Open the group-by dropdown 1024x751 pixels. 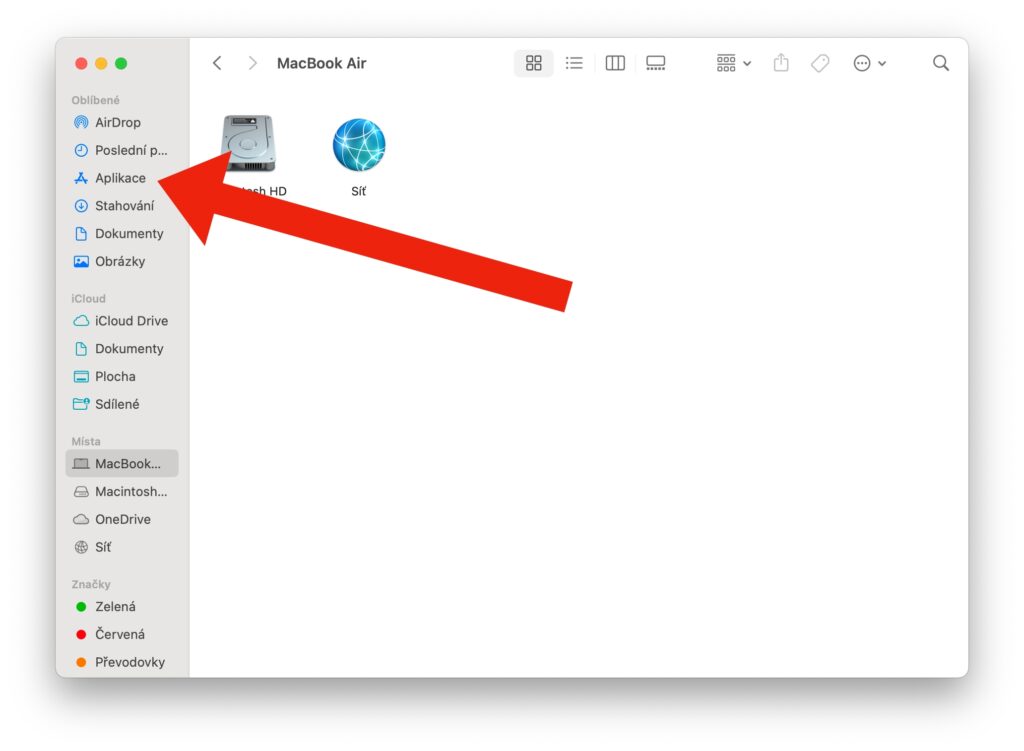[x=734, y=63]
